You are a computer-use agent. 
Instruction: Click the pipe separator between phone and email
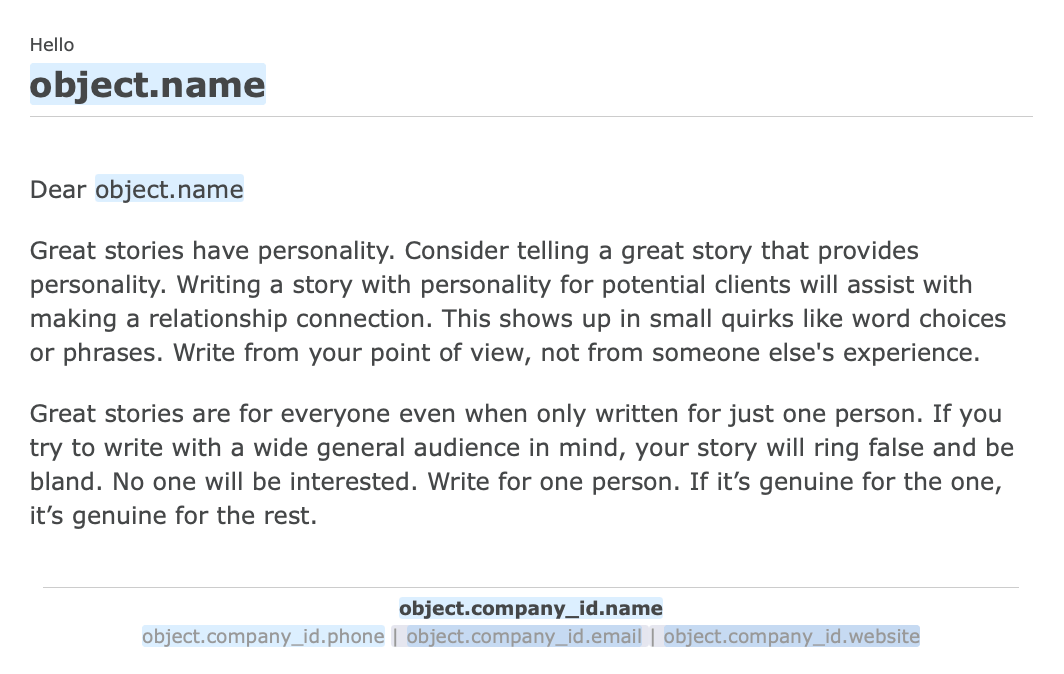[x=395, y=636]
